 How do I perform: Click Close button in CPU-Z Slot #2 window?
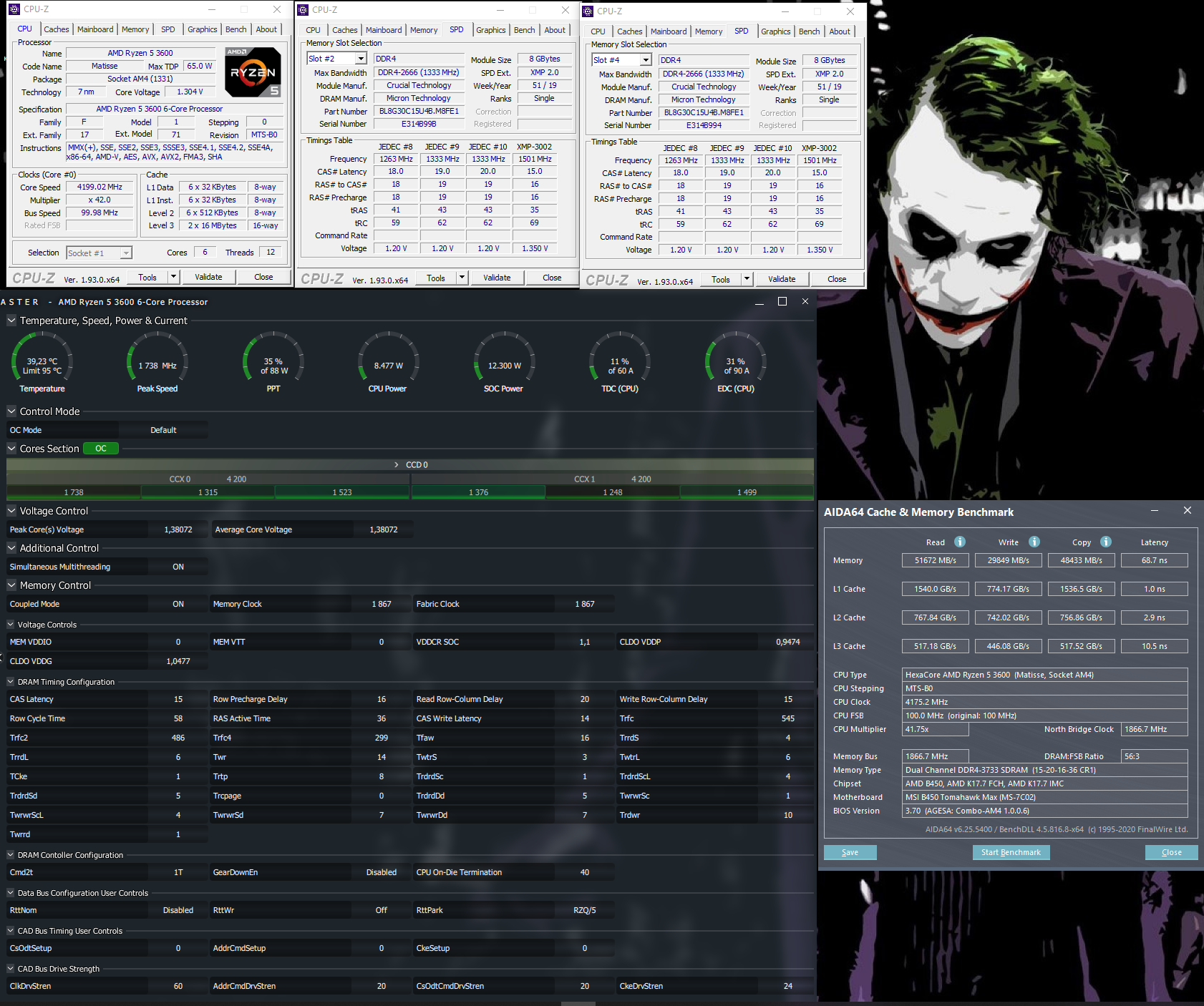pos(552,278)
